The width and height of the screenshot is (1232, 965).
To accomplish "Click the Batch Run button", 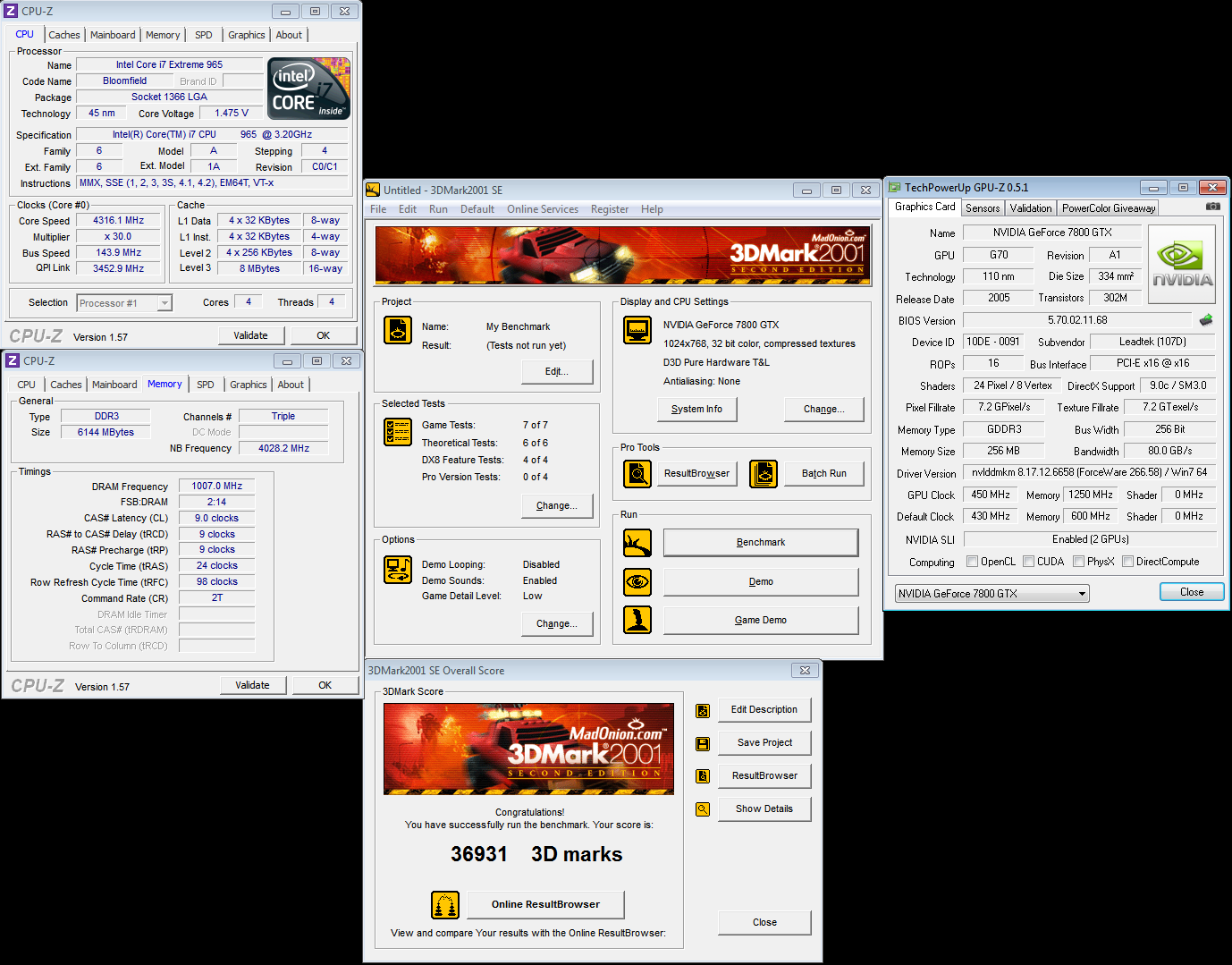I will (824, 473).
